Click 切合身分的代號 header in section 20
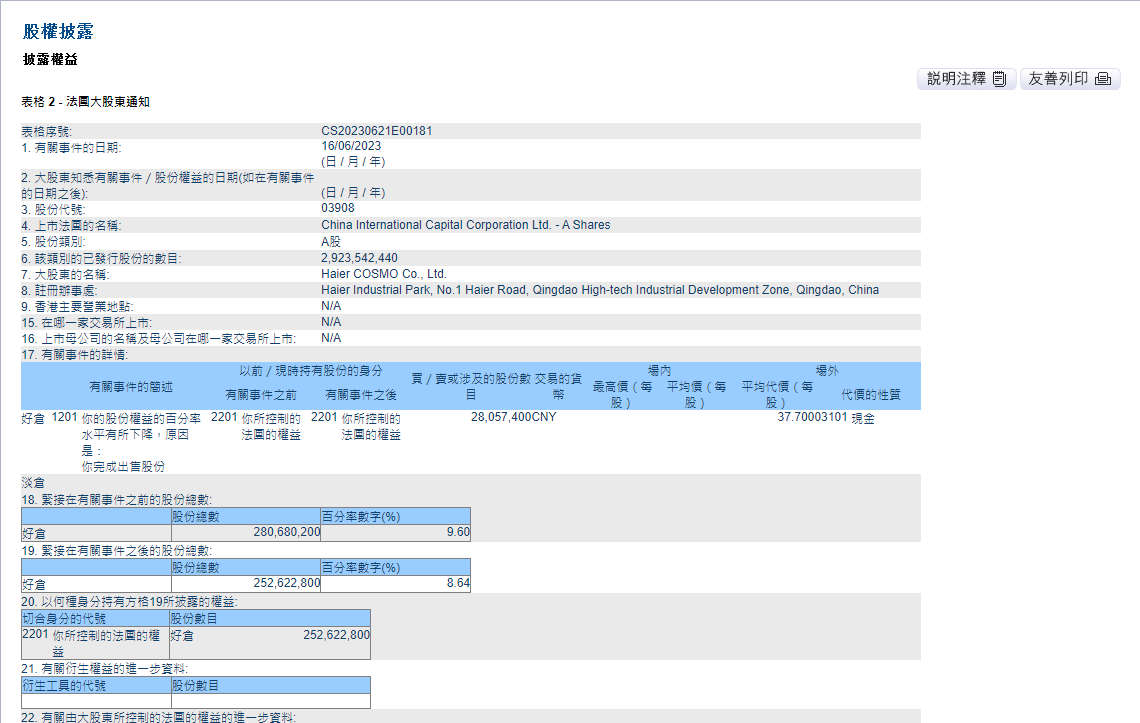 pos(95,618)
